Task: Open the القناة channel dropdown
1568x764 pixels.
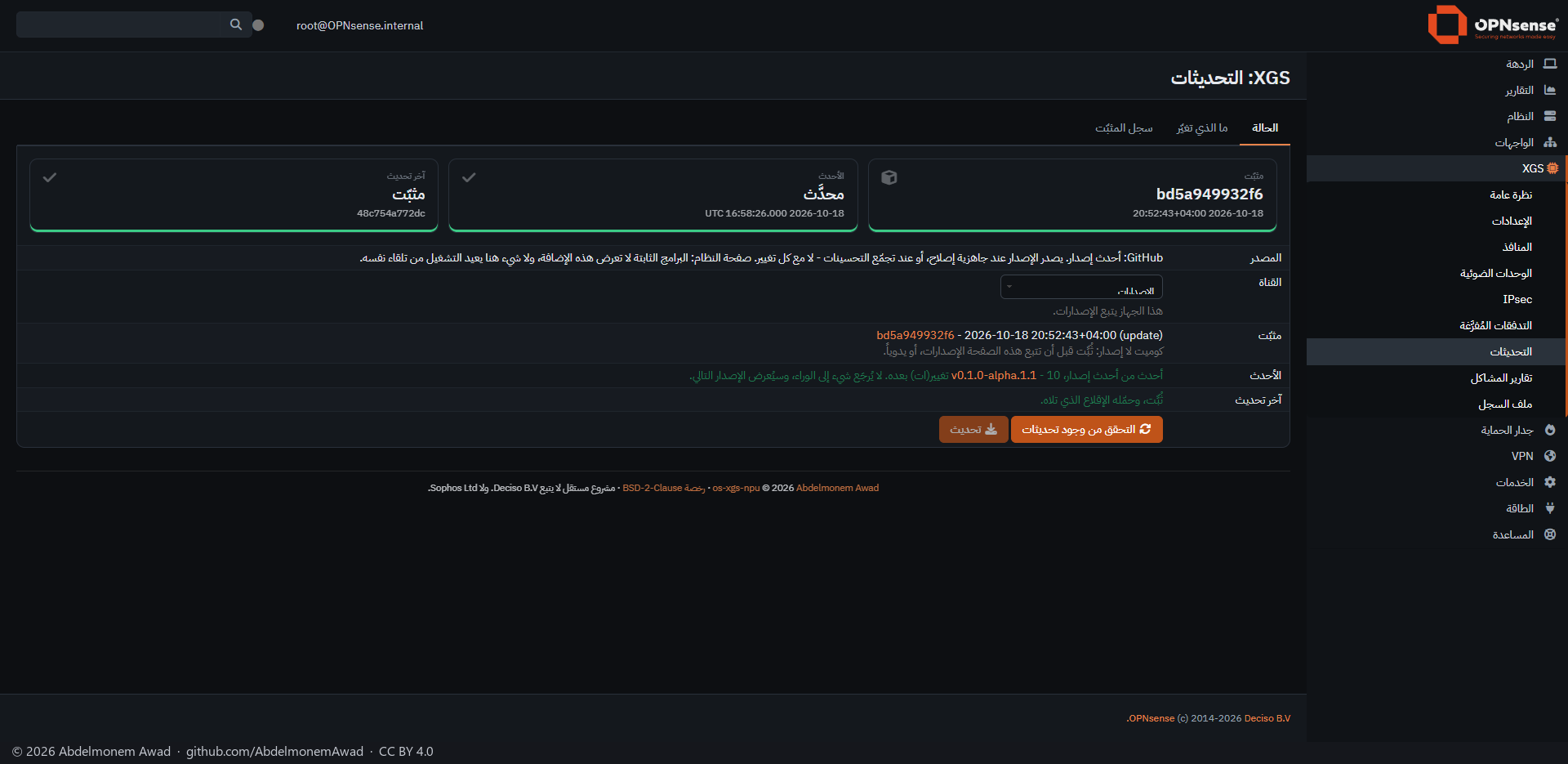Action: [1081, 287]
